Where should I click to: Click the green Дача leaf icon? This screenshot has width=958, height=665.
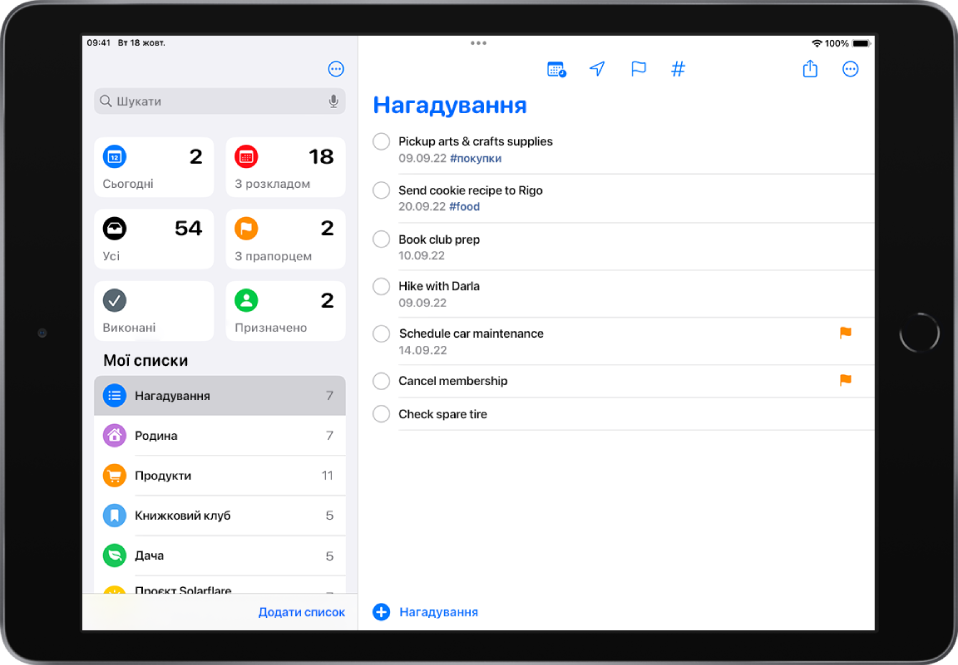[114, 555]
